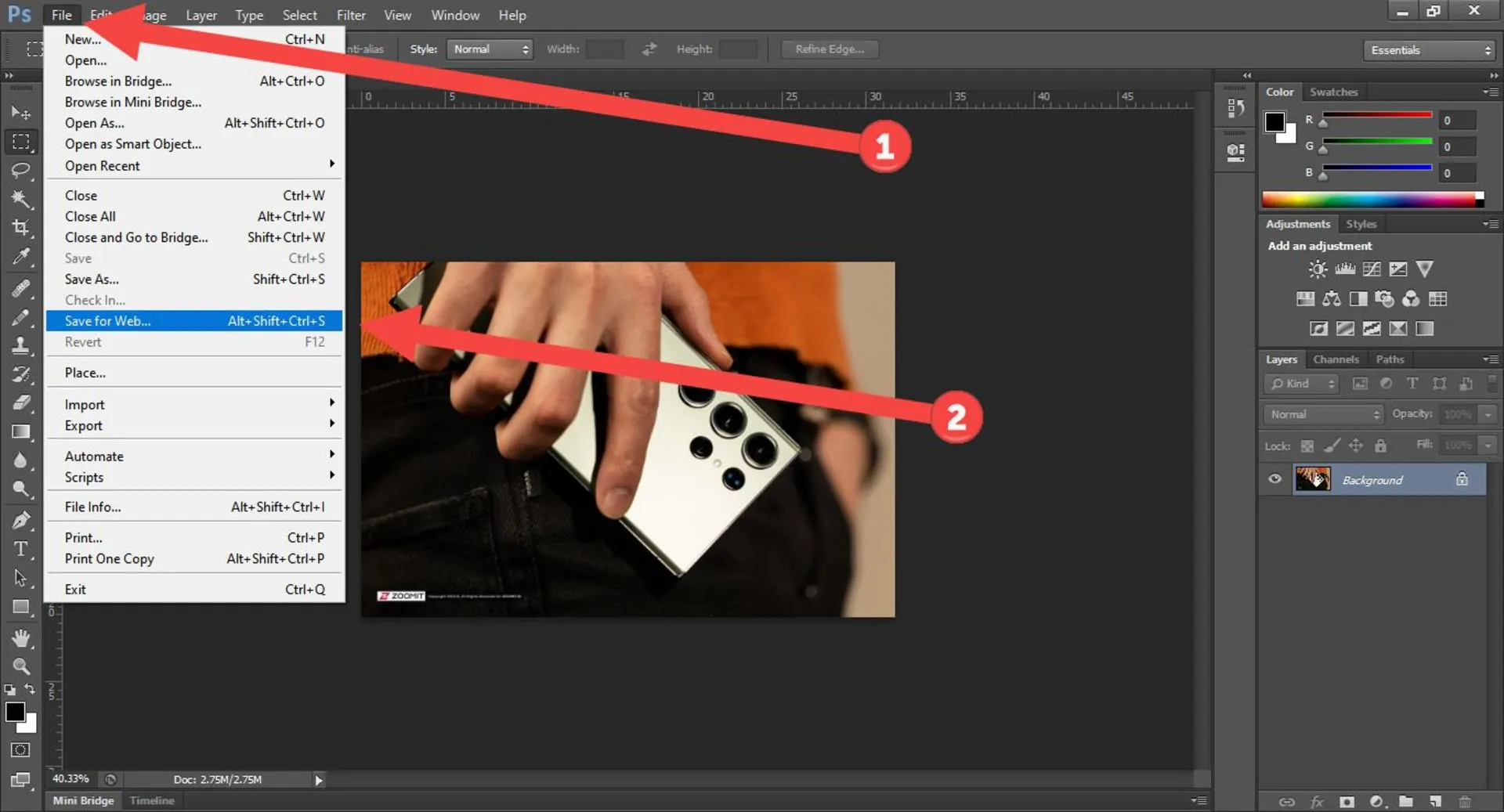Select the Lasso tool
This screenshot has height=812, width=1504.
(x=21, y=170)
